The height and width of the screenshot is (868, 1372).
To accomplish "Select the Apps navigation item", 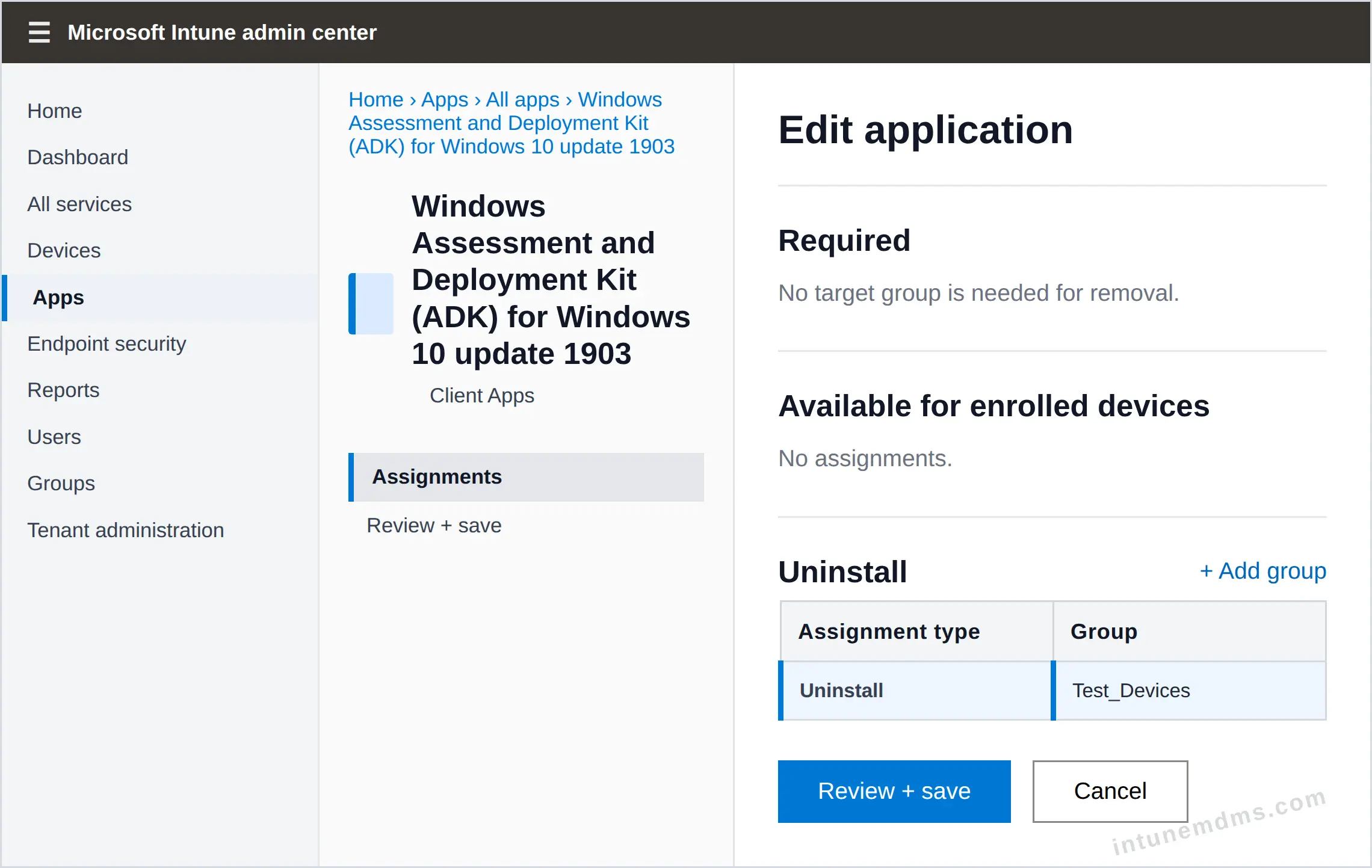I will (x=161, y=298).
